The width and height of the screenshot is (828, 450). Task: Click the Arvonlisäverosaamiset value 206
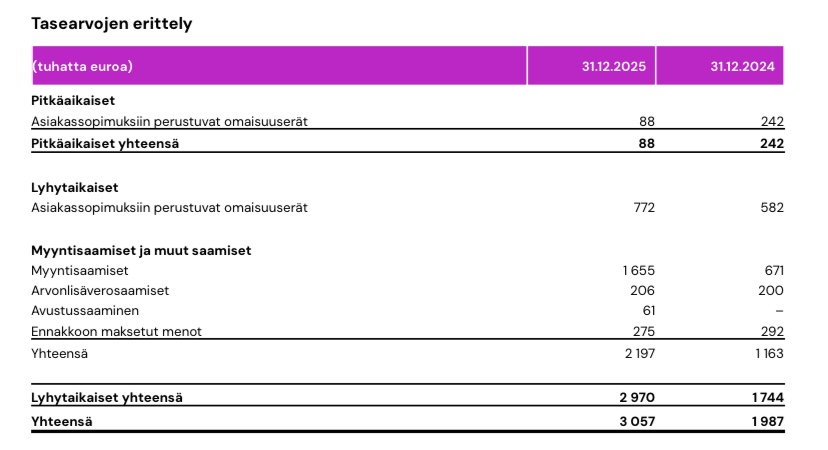pos(642,291)
